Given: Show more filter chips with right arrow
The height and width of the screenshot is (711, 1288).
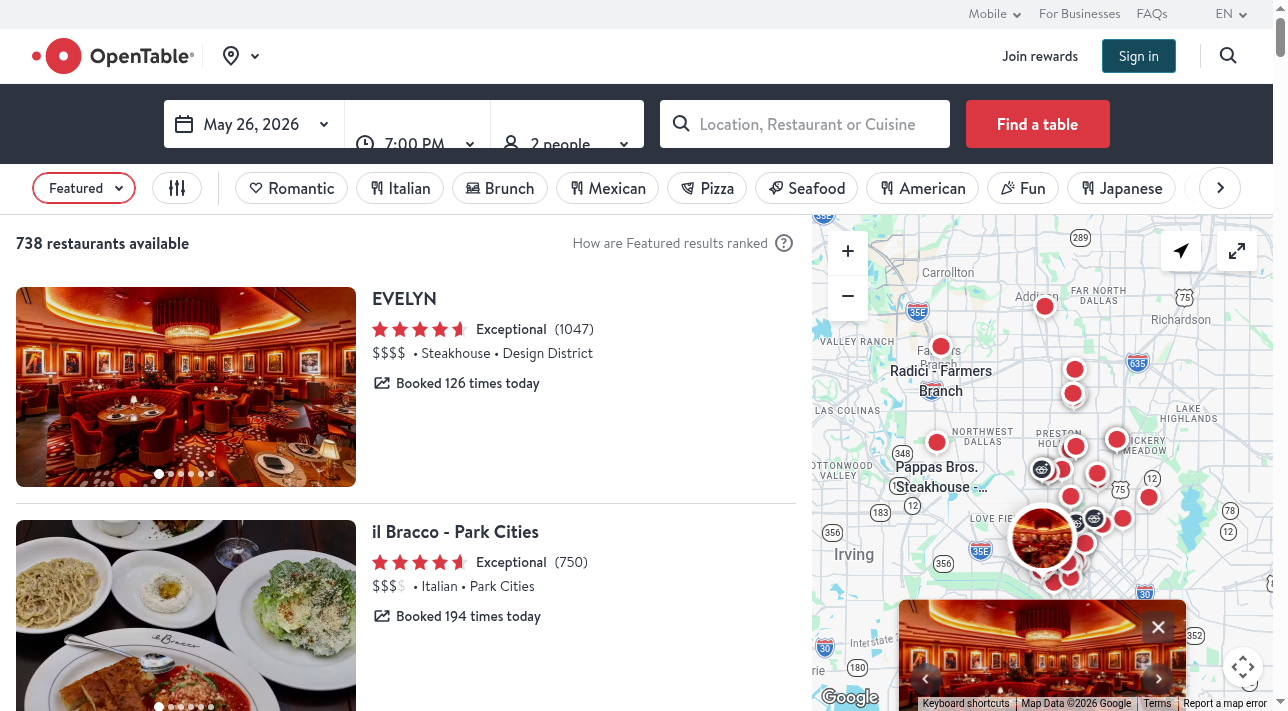Looking at the screenshot, I should 1220,188.
